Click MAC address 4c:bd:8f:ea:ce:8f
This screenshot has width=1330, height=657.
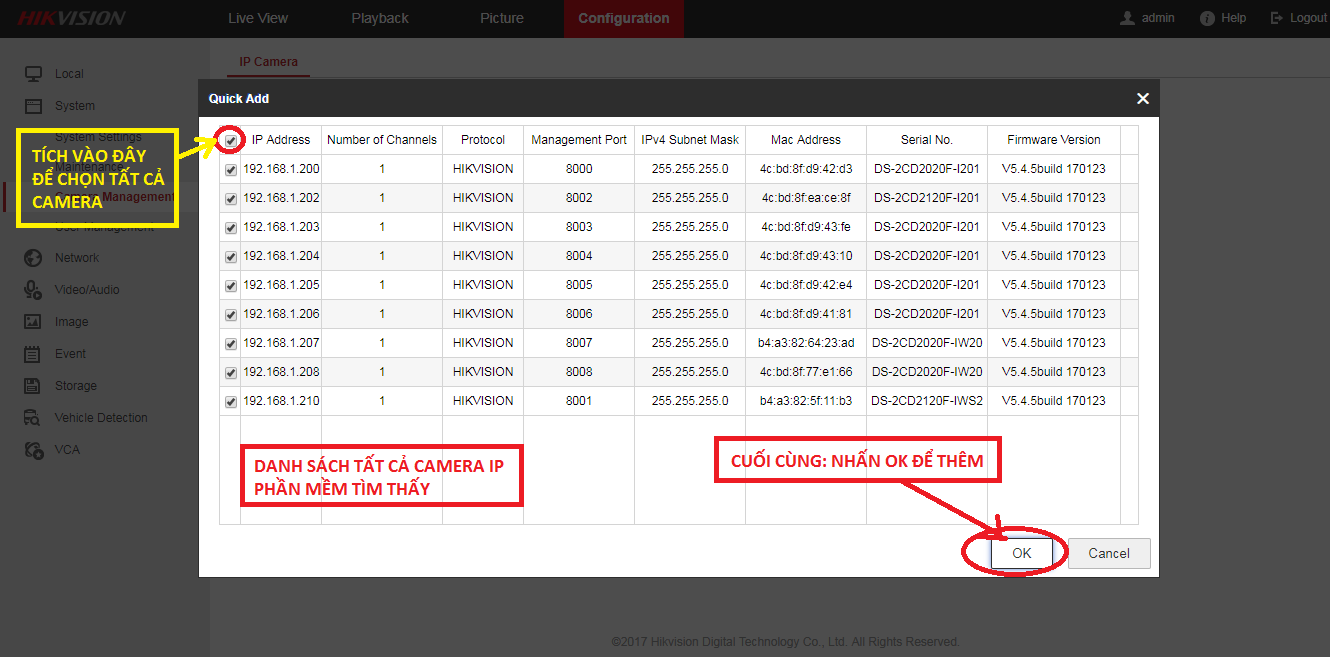[806, 198]
